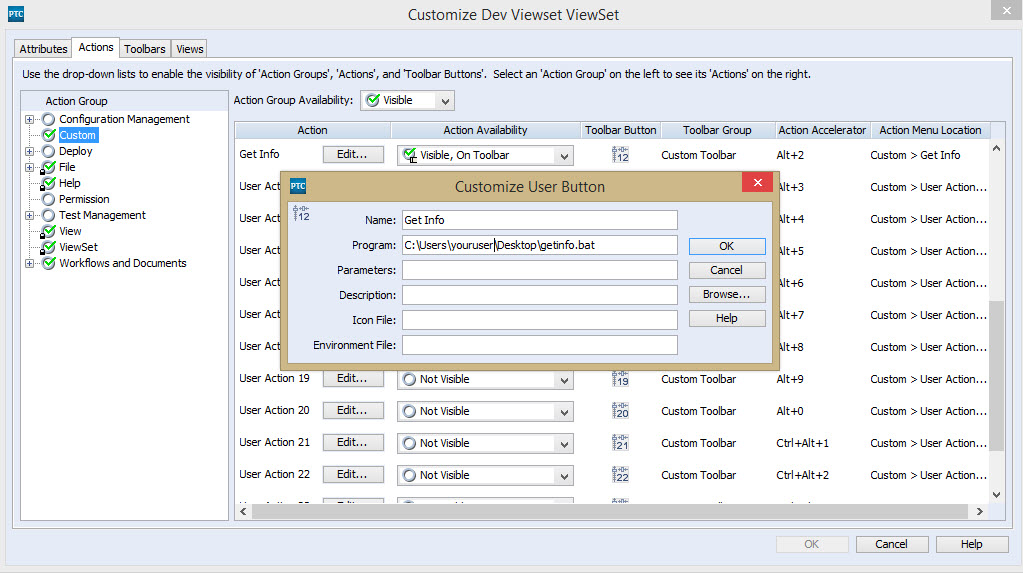
Task: Click the vertical scrollbar up arrow
Action: tap(996, 149)
